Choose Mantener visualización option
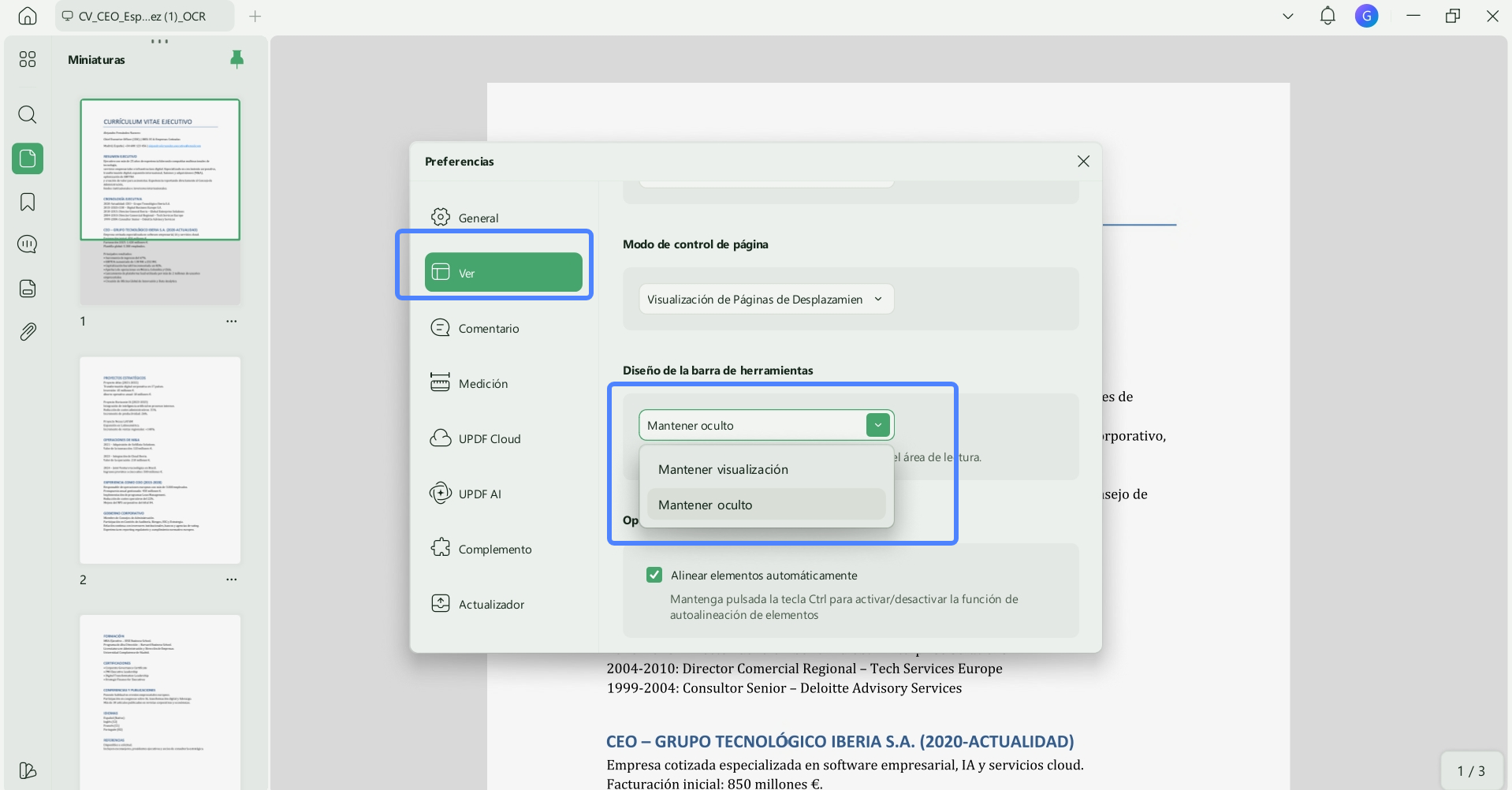The image size is (1512, 790). pyautogui.click(x=766, y=469)
